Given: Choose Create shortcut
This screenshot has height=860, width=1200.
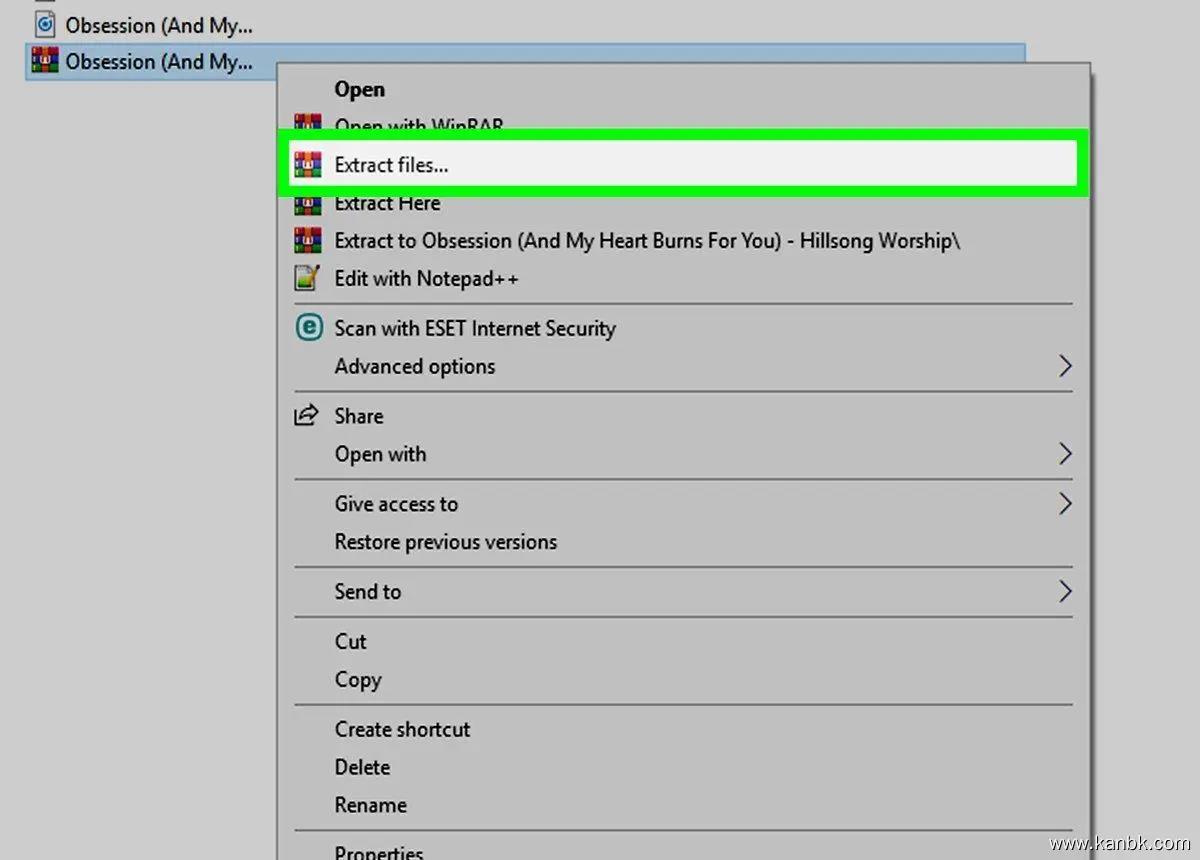Looking at the screenshot, I should (402, 729).
